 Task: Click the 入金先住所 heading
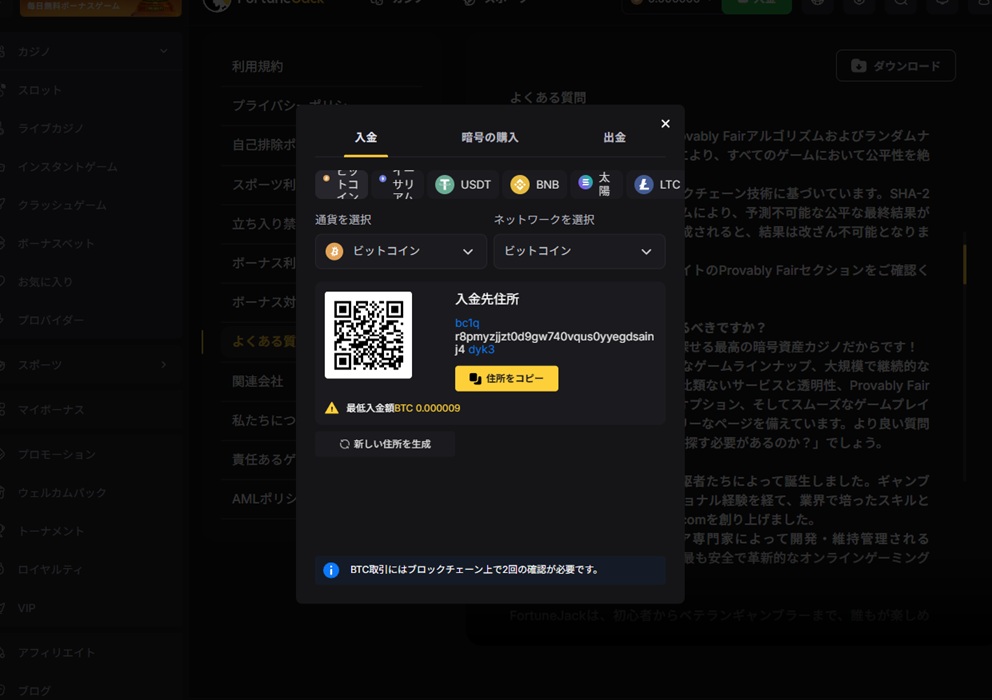[x=487, y=299]
